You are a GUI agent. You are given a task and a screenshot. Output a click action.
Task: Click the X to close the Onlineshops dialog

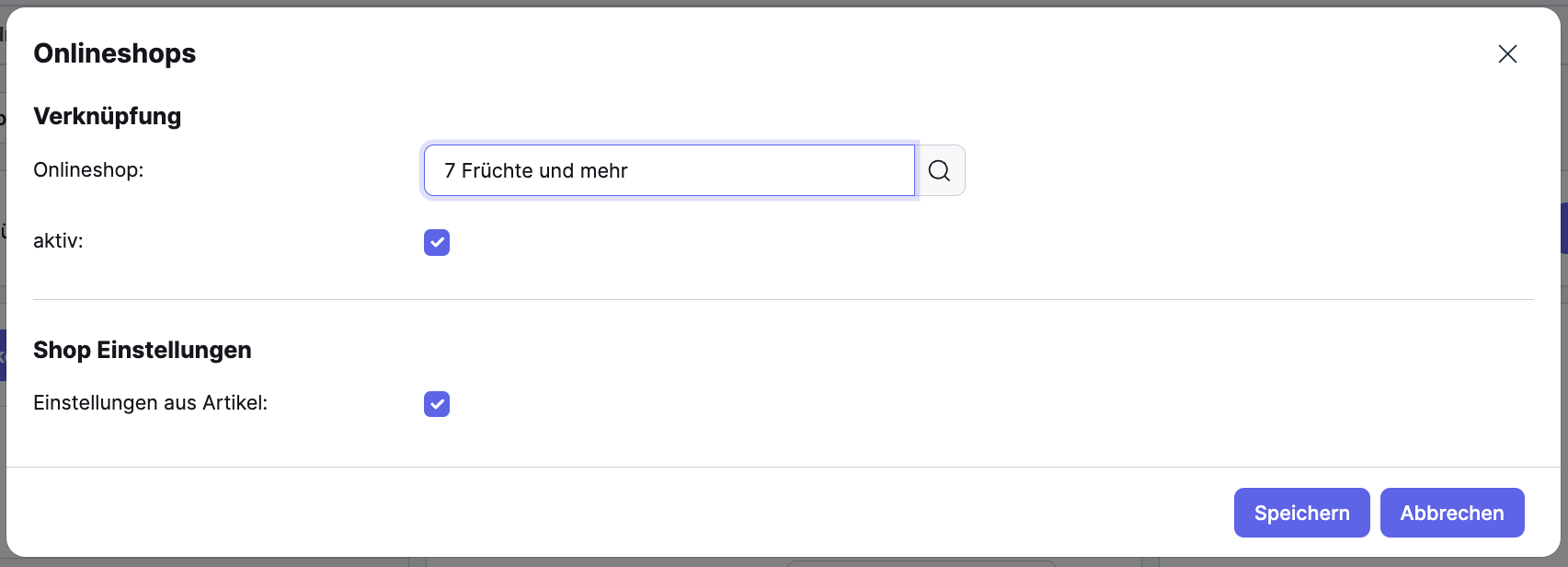click(1507, 53)
